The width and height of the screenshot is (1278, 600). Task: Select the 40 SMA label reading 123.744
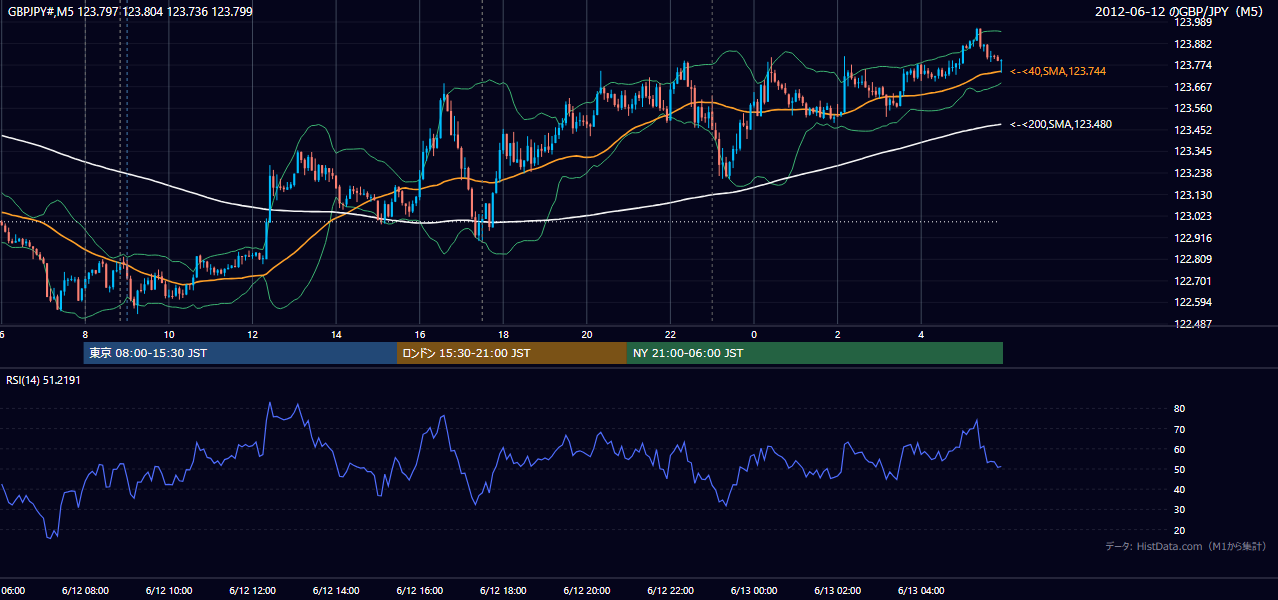pyautogui.click(x=1058, y=72)
